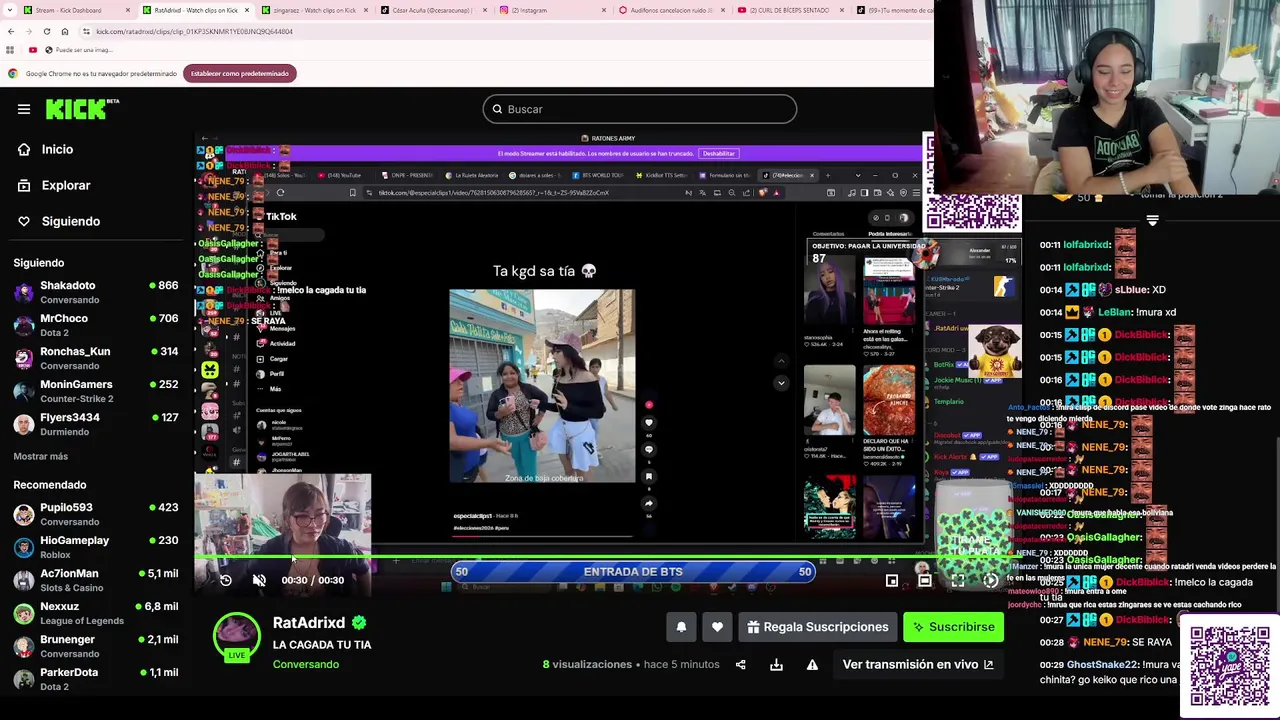Open Explorar in the sidebar
The image size is (1280, 720).
[x=55, y=185]
